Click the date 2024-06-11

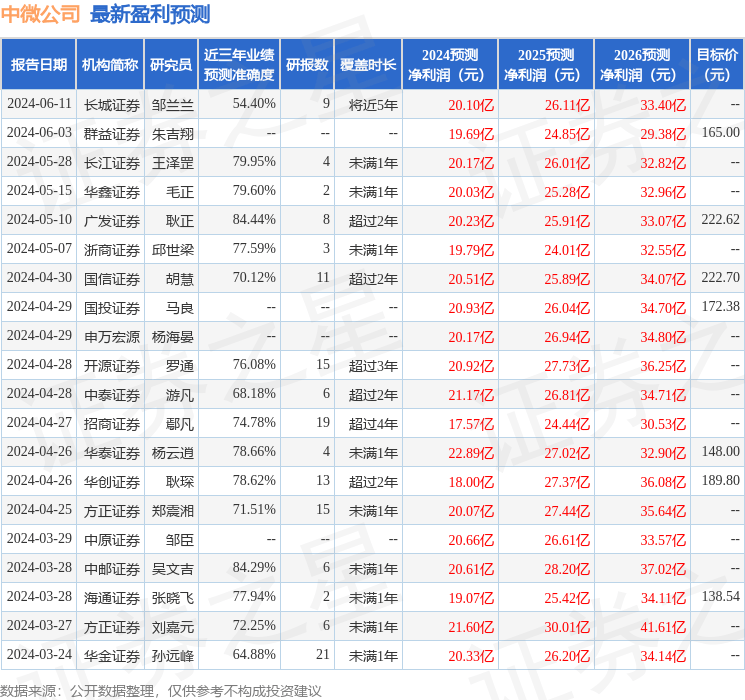click(x=39, y=104)
